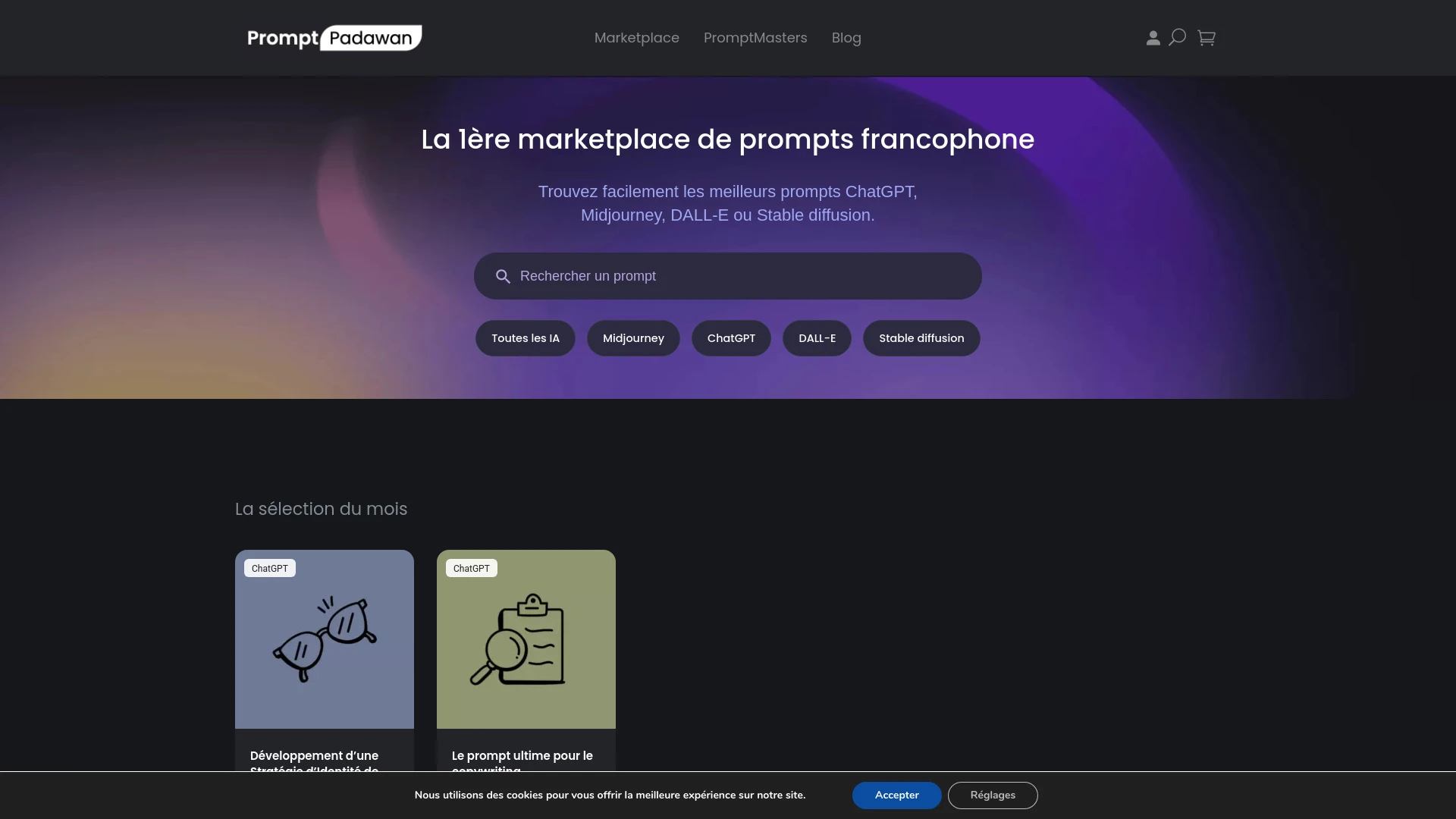The height and width of the screenshot is (819, 1456).
Task: Click the PromptPadawan logo
Action: (334, 37)
